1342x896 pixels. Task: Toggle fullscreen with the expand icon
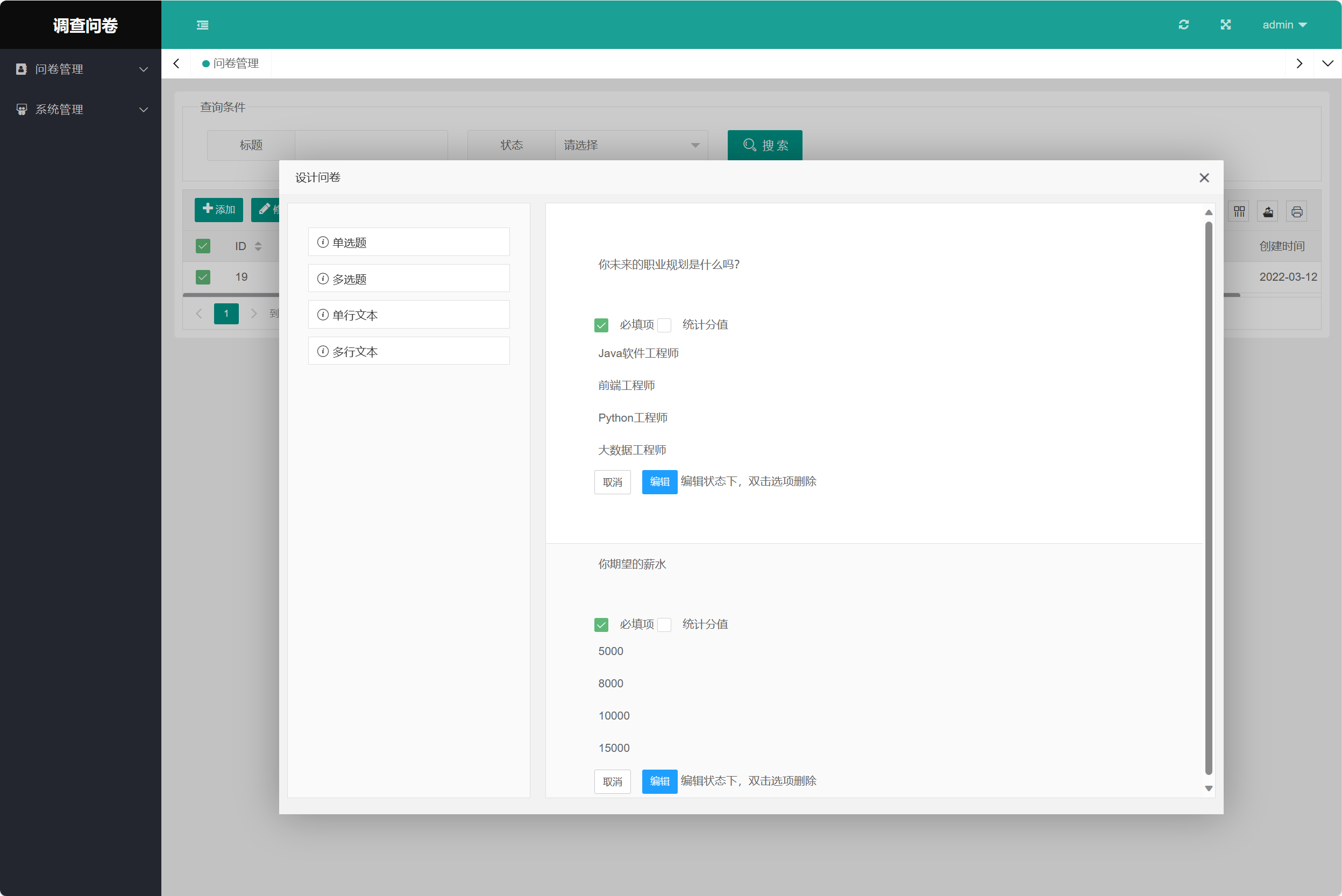[x=1225, y=25]
